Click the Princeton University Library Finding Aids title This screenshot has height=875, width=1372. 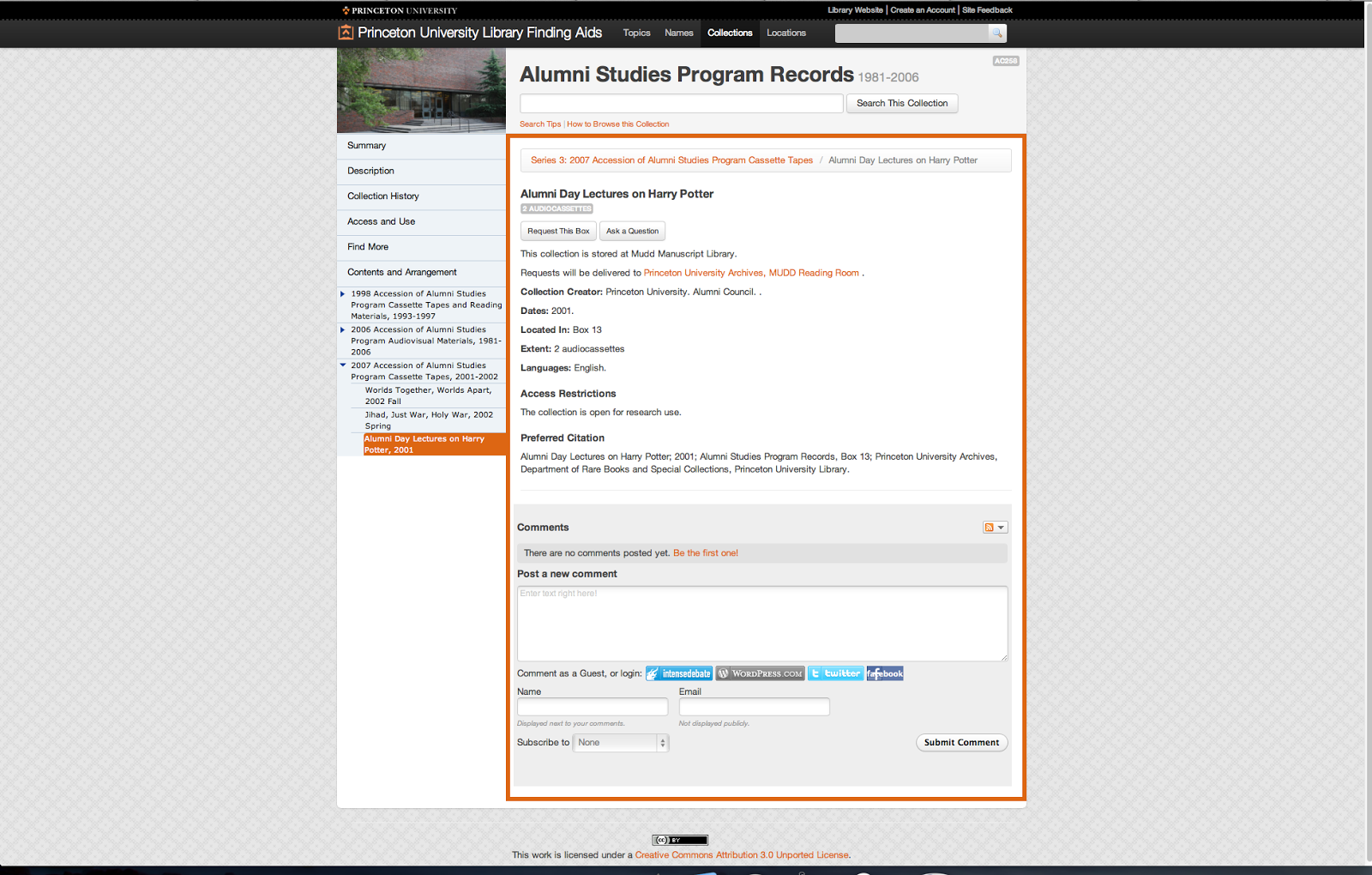[x=479, y=33]
